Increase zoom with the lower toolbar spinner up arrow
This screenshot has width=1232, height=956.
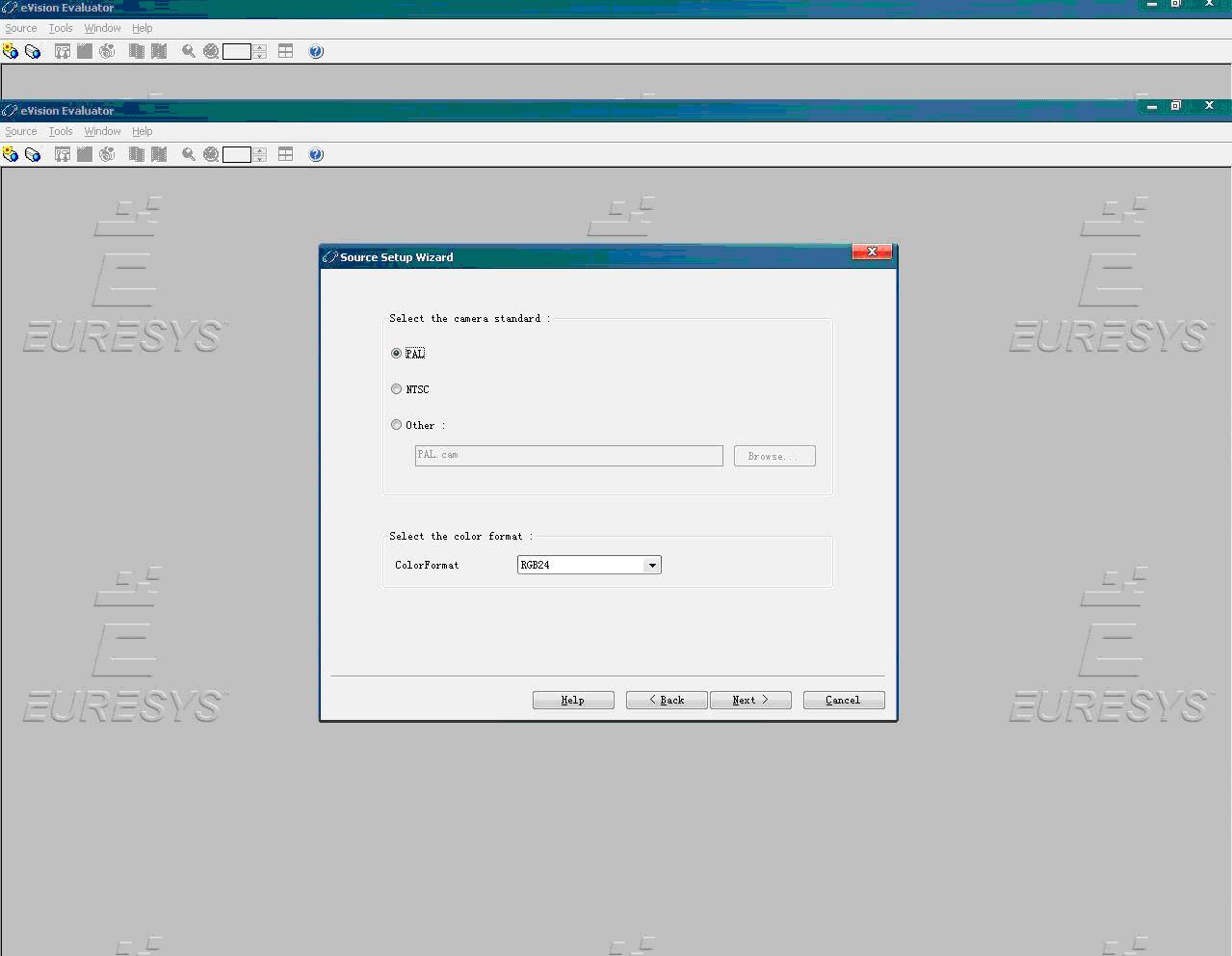pyautogui.click(x=260, y=150)
